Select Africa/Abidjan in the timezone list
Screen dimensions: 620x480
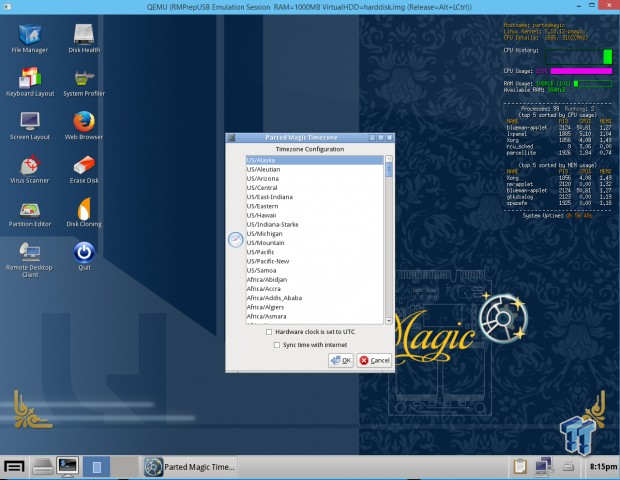315,280
